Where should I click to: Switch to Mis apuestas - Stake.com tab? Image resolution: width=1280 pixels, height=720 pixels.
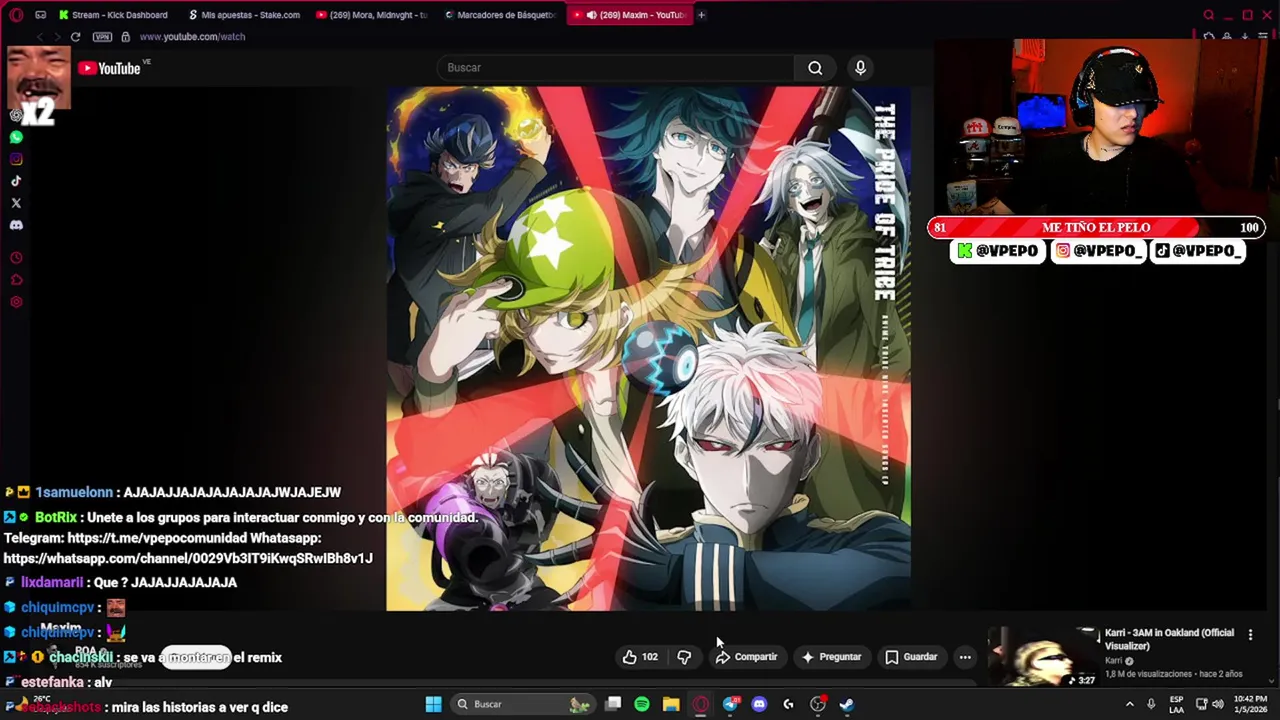point(244,15)
